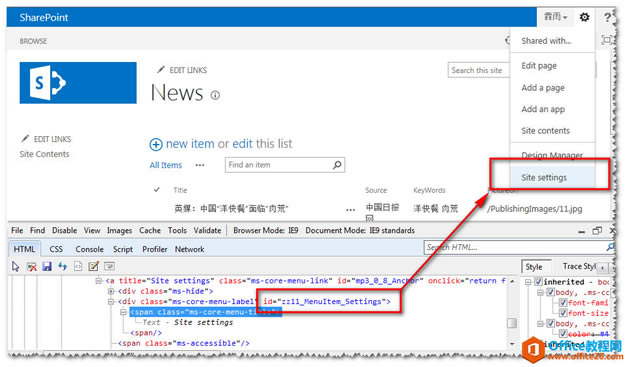Collapse the inherited style tree node

click(x=529, y=282)
